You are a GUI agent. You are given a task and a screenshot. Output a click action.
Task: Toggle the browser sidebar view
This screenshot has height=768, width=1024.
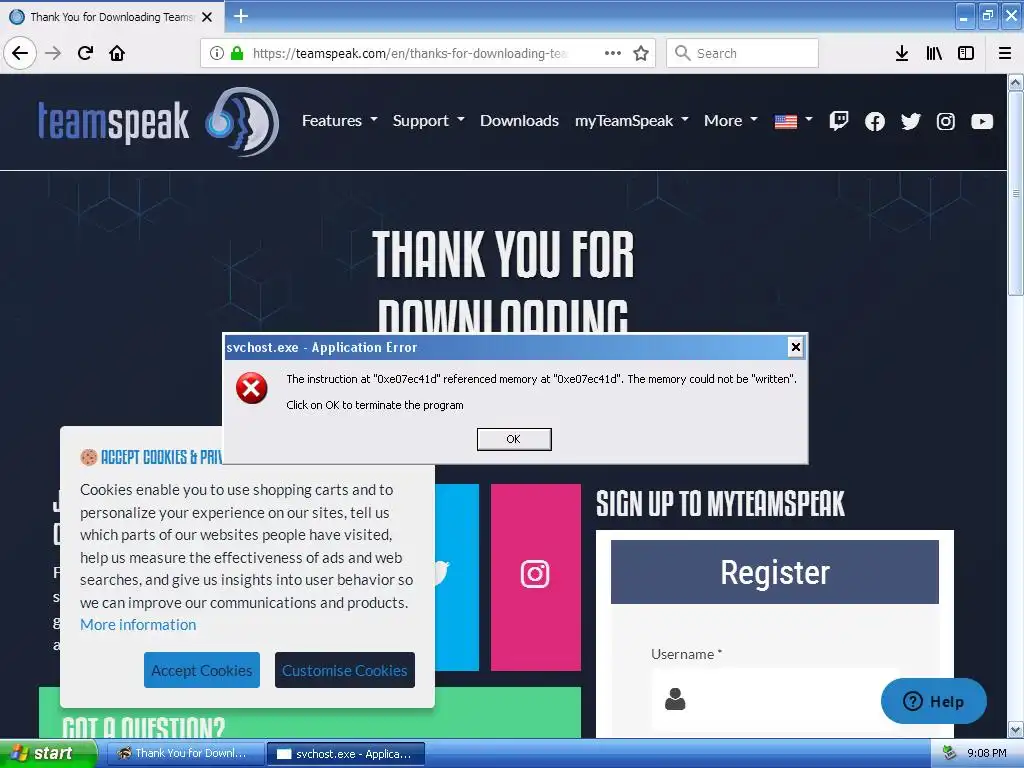tap(966, 53)
